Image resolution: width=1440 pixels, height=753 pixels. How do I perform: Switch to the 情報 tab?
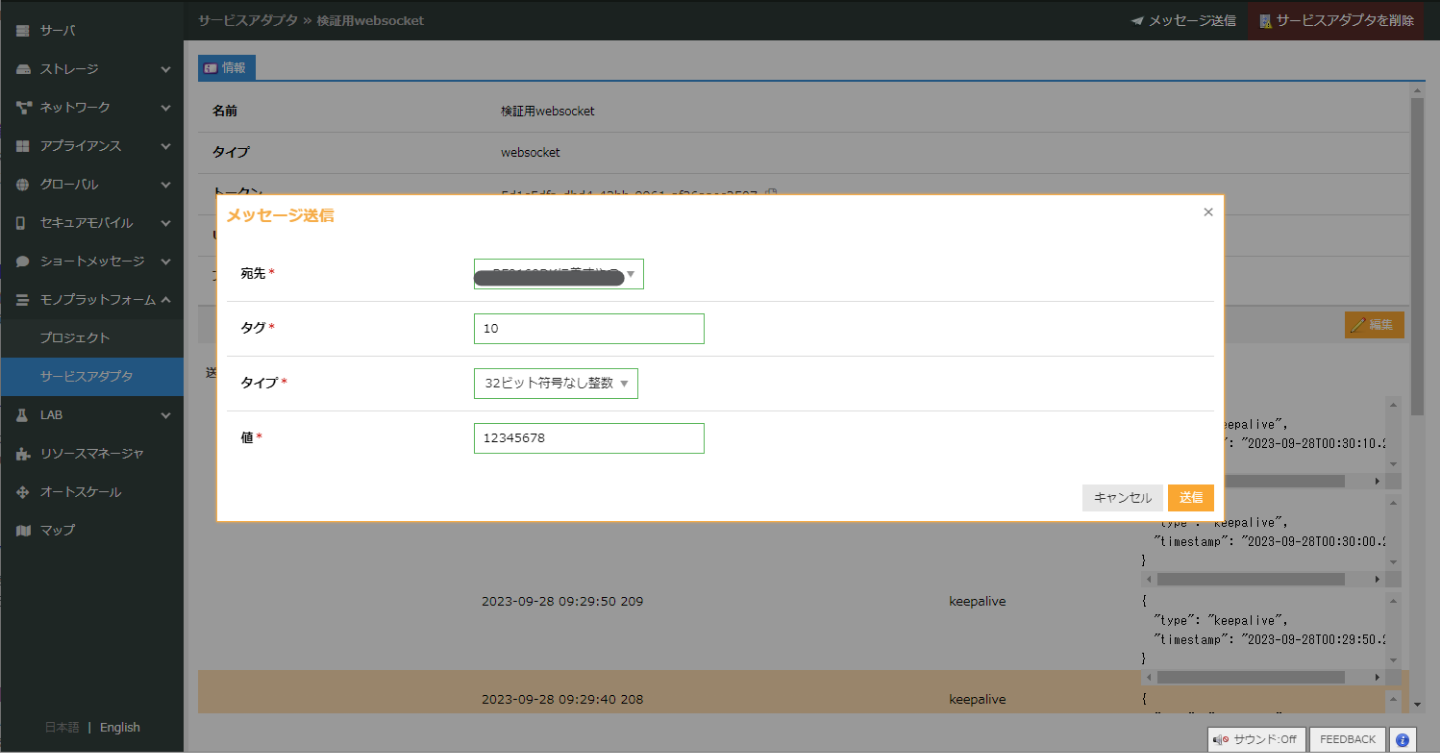[227, 68]
